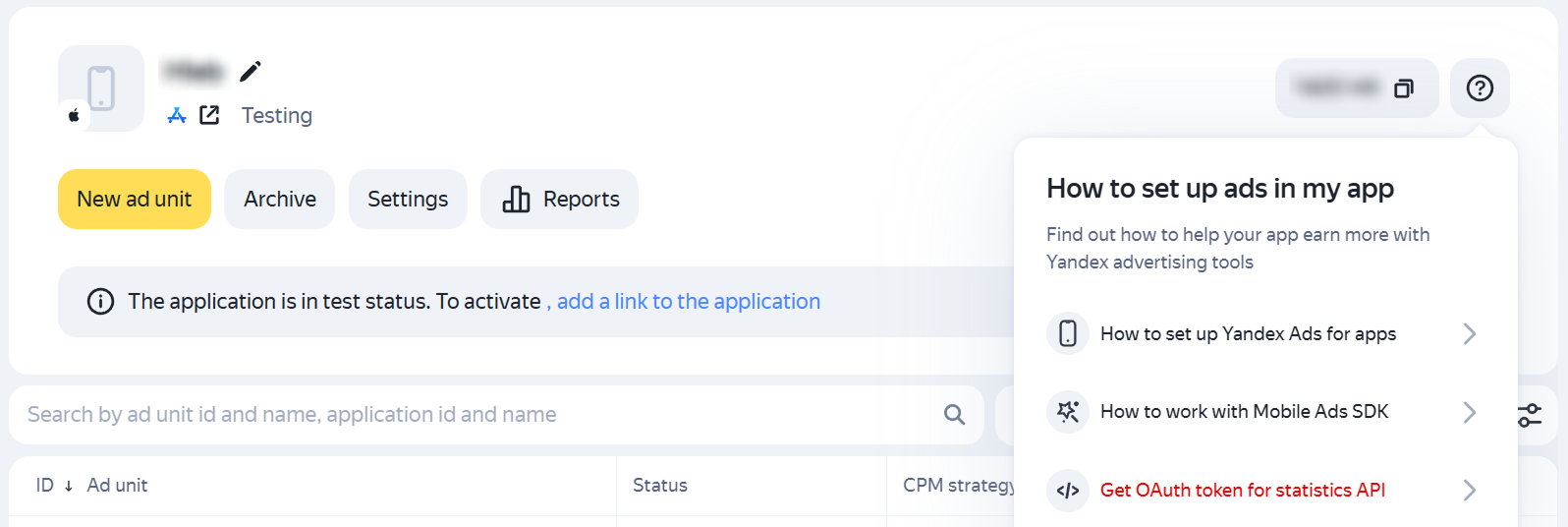Open the Archive section
1568x527 pixels.
280,200
